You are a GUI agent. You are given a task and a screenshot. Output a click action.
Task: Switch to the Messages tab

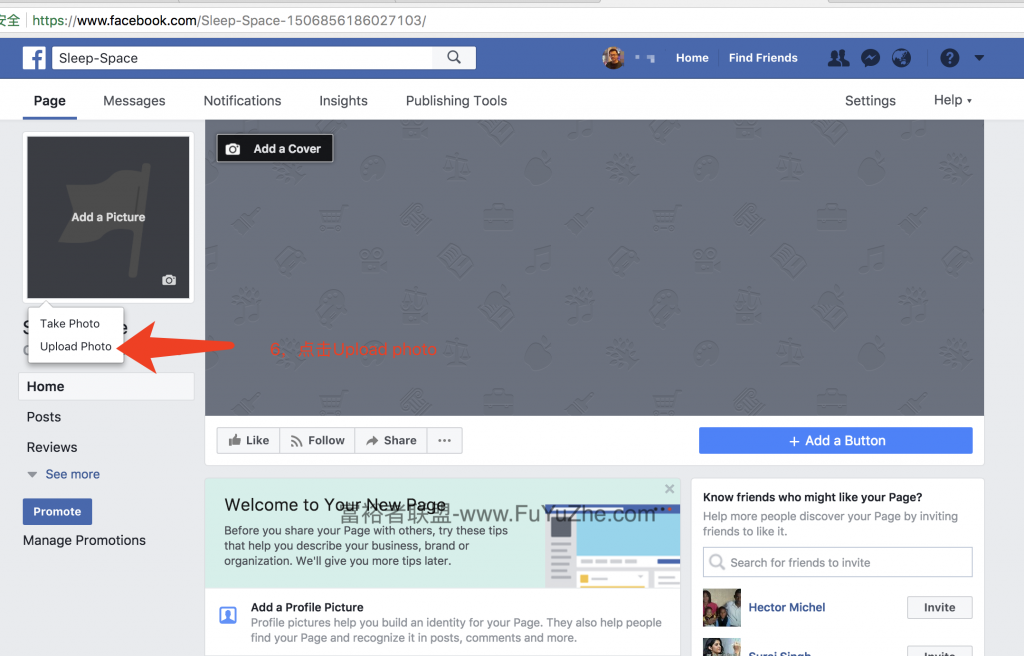pos(134,101)
